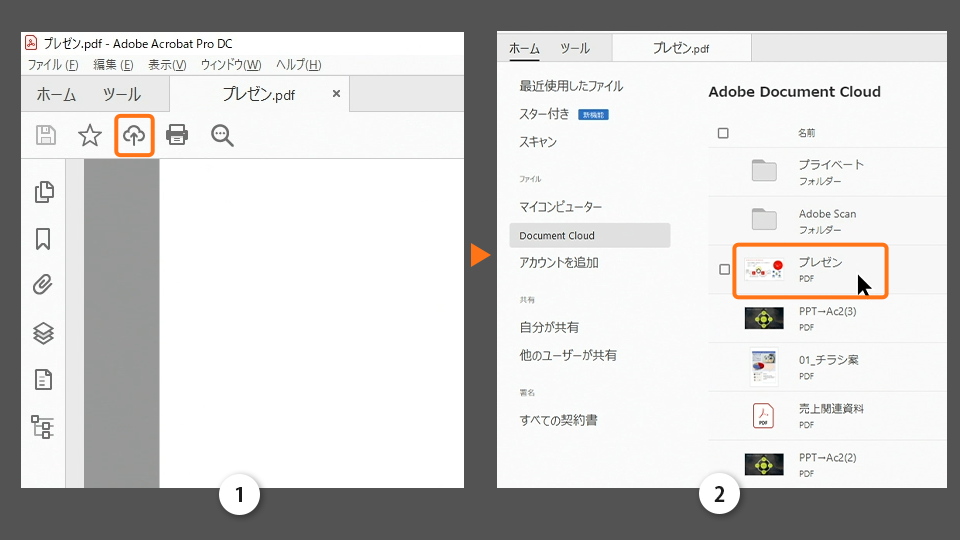
Task: Print the document via printer icon
Action: pyautogui.click(x=177, y=135)
